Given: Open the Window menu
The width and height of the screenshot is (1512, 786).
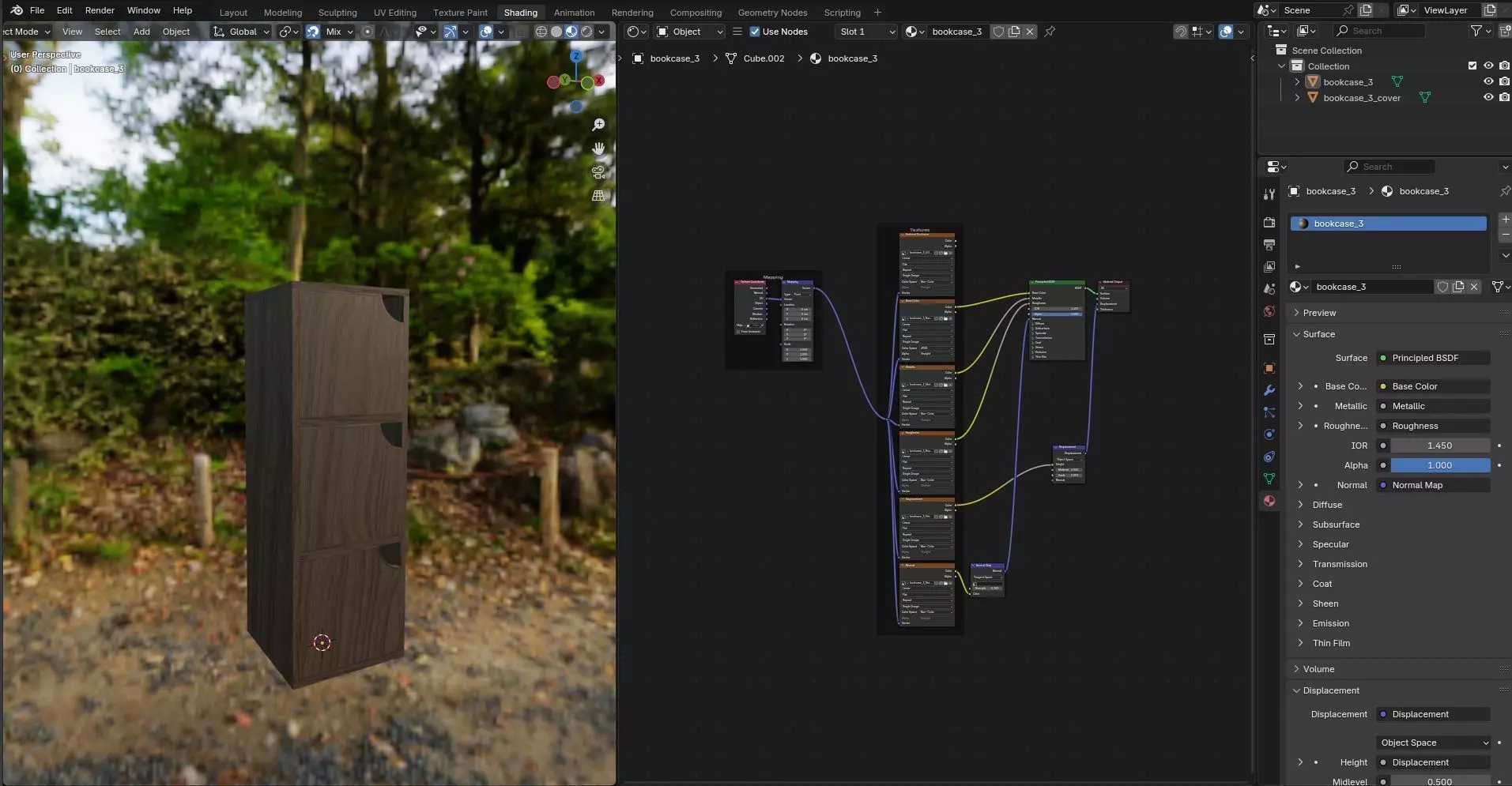Looking at the screenshot, I should [144, 10].
